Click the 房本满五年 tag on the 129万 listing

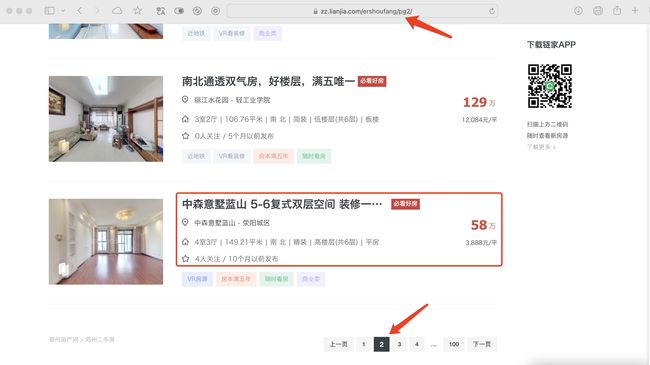click(273, 156)
